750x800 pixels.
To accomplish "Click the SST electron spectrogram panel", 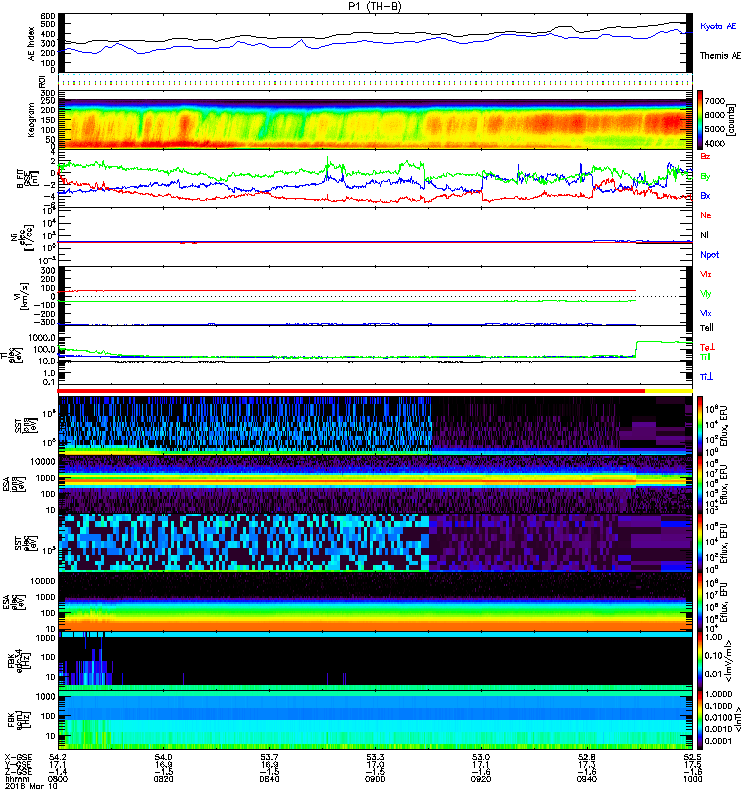I will (x=375, y=542).
